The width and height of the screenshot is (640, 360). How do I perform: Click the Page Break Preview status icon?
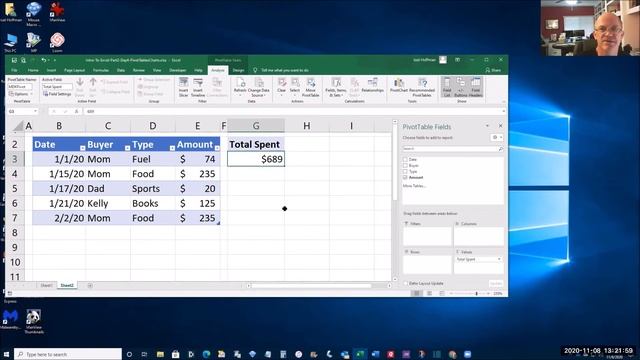tap(442, 293)
